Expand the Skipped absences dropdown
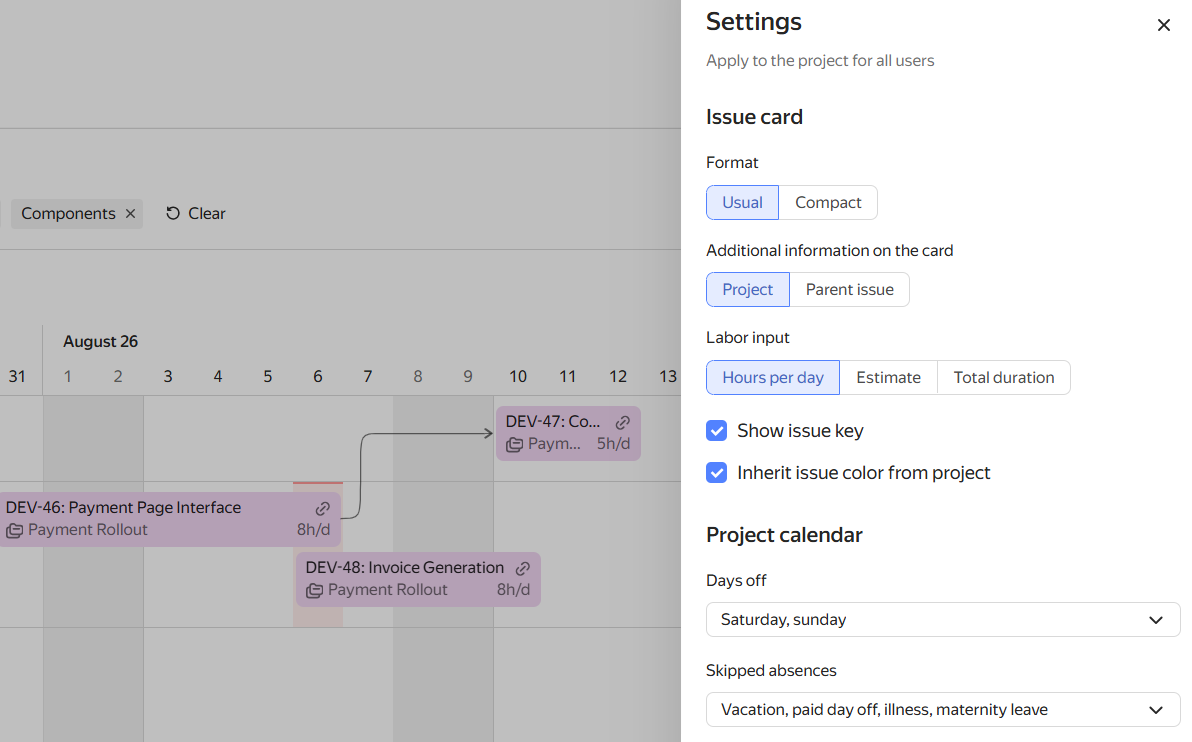The width and height of the screenshot is (1192, 742). click(943, 709)
